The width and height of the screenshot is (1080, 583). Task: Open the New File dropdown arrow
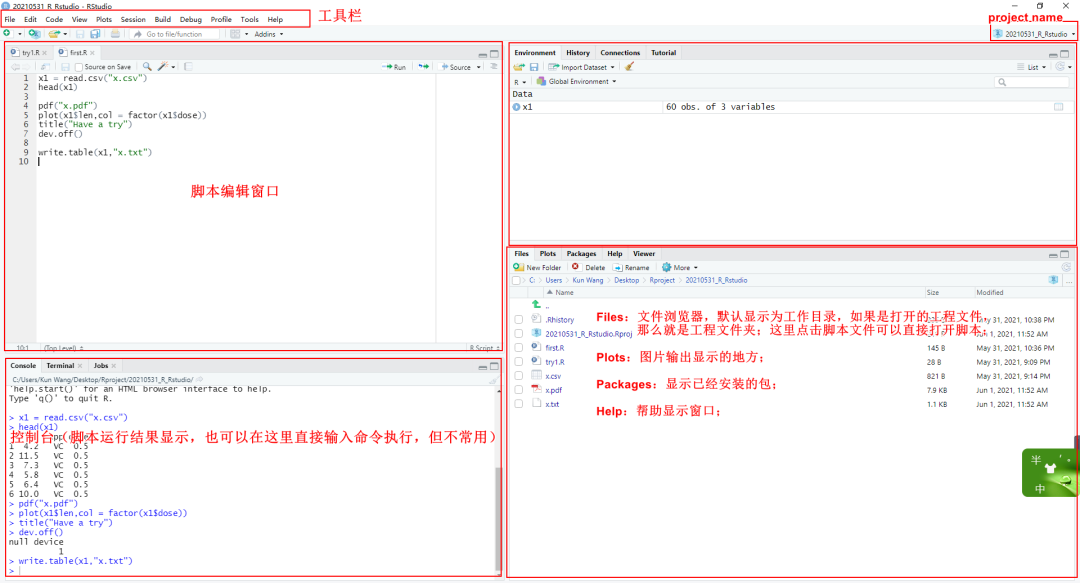tap(20, 34)
